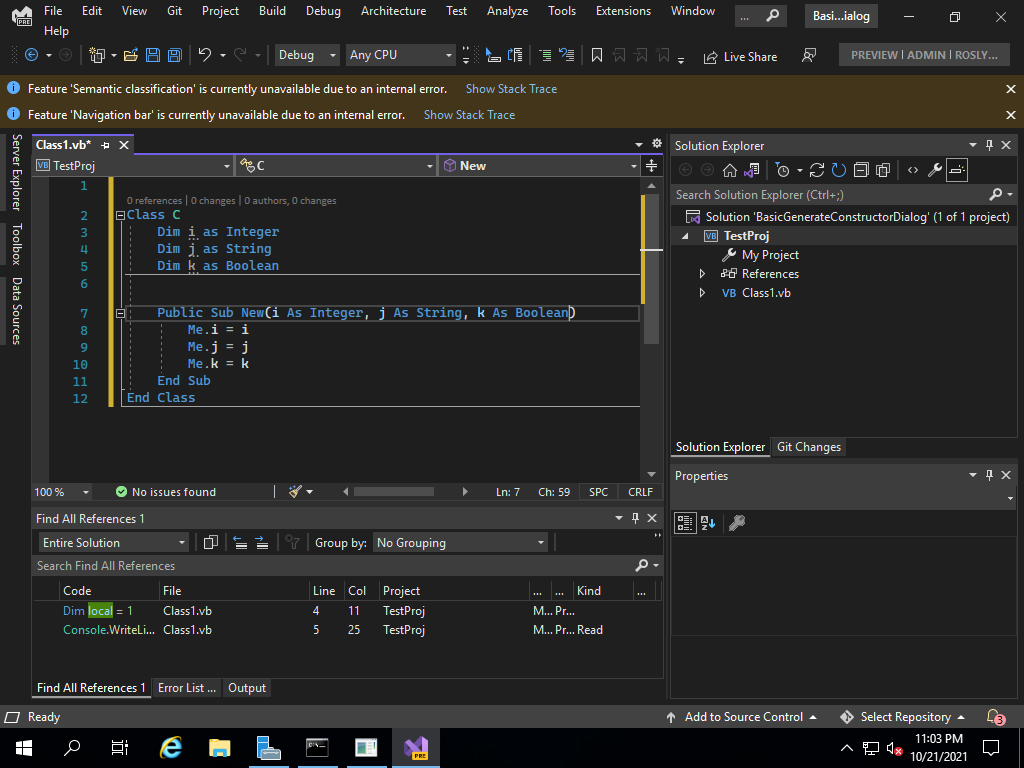
Task: Open the Debug configuration dropdown
Action: pos(307,56)
